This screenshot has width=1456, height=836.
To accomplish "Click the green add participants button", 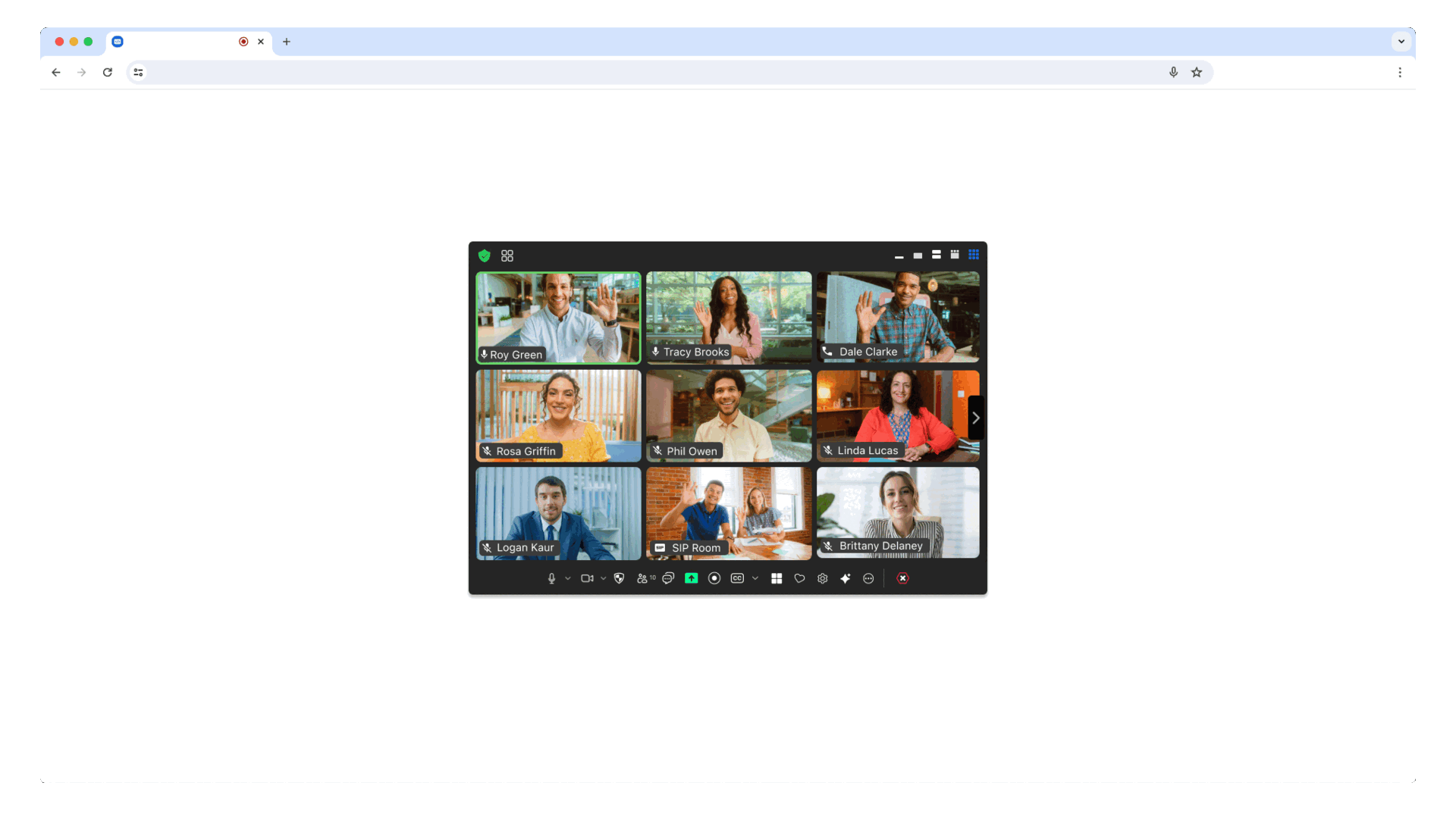I will point(692,578).
